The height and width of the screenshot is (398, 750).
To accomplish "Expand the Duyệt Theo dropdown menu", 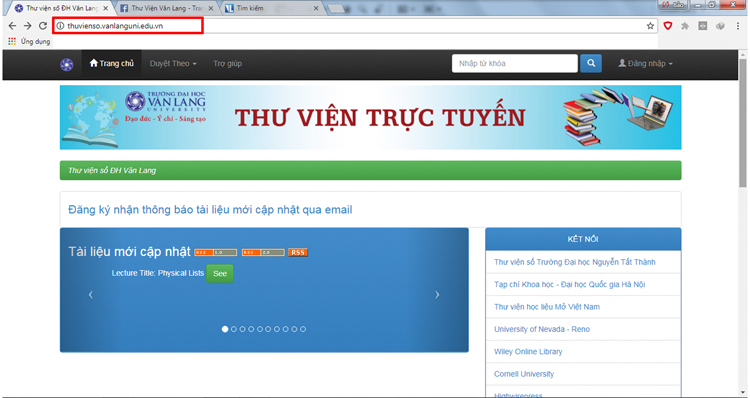I will tap(173, 64).
